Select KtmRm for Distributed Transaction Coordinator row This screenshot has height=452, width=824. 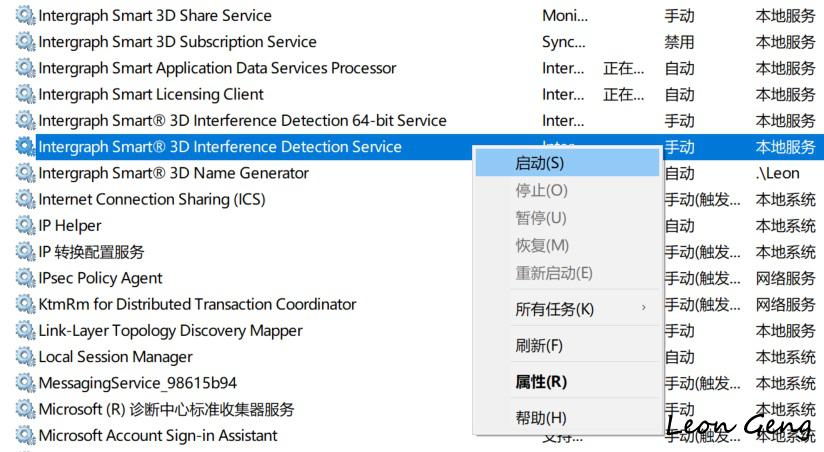197,304
